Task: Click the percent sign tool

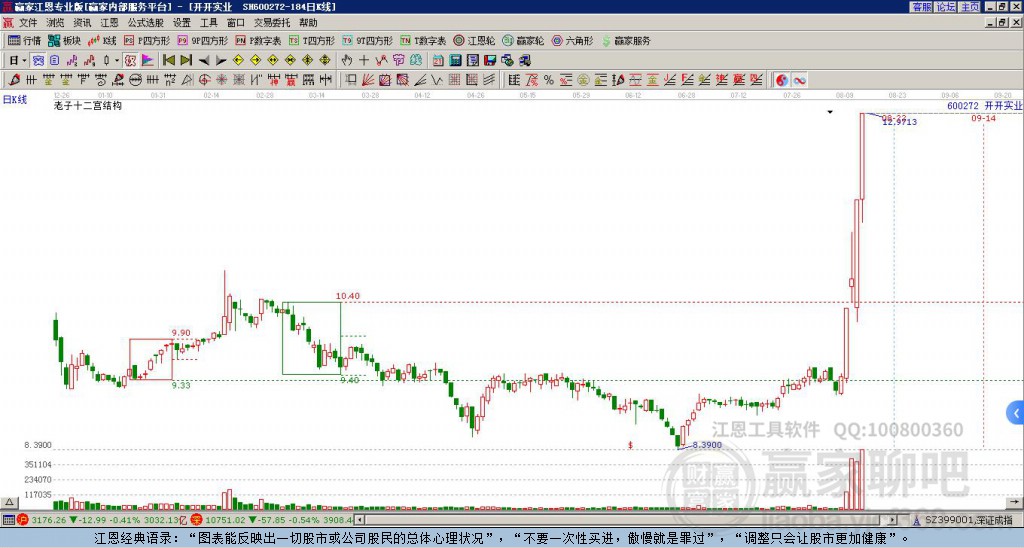Action: pos(549,80)
